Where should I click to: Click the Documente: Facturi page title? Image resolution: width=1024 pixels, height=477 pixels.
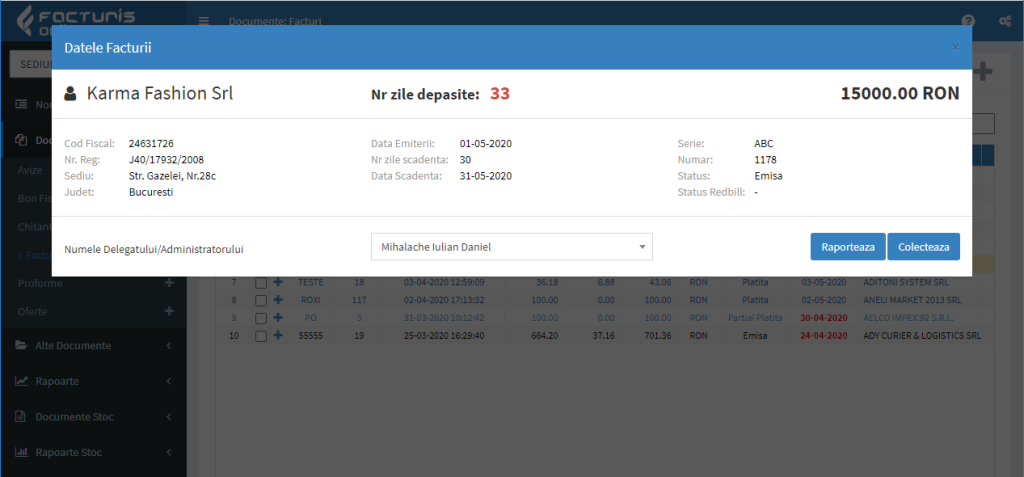[275, 21]
